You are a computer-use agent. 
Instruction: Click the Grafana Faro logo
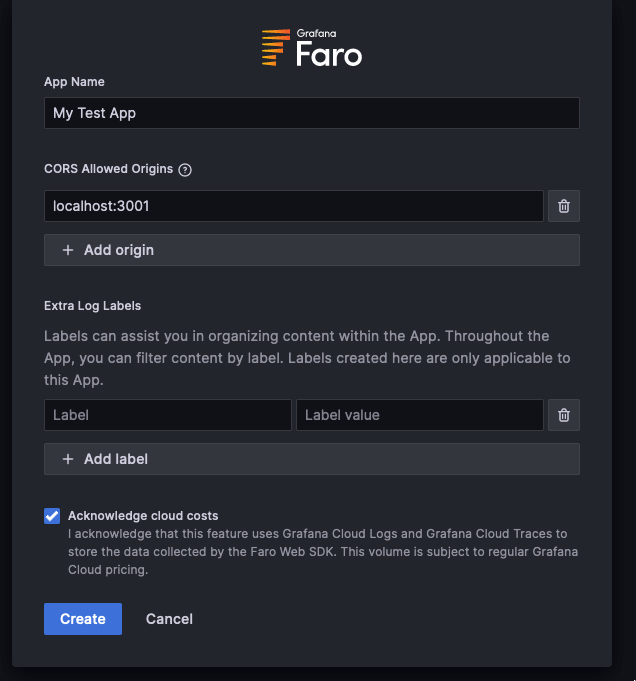point(311,47)
